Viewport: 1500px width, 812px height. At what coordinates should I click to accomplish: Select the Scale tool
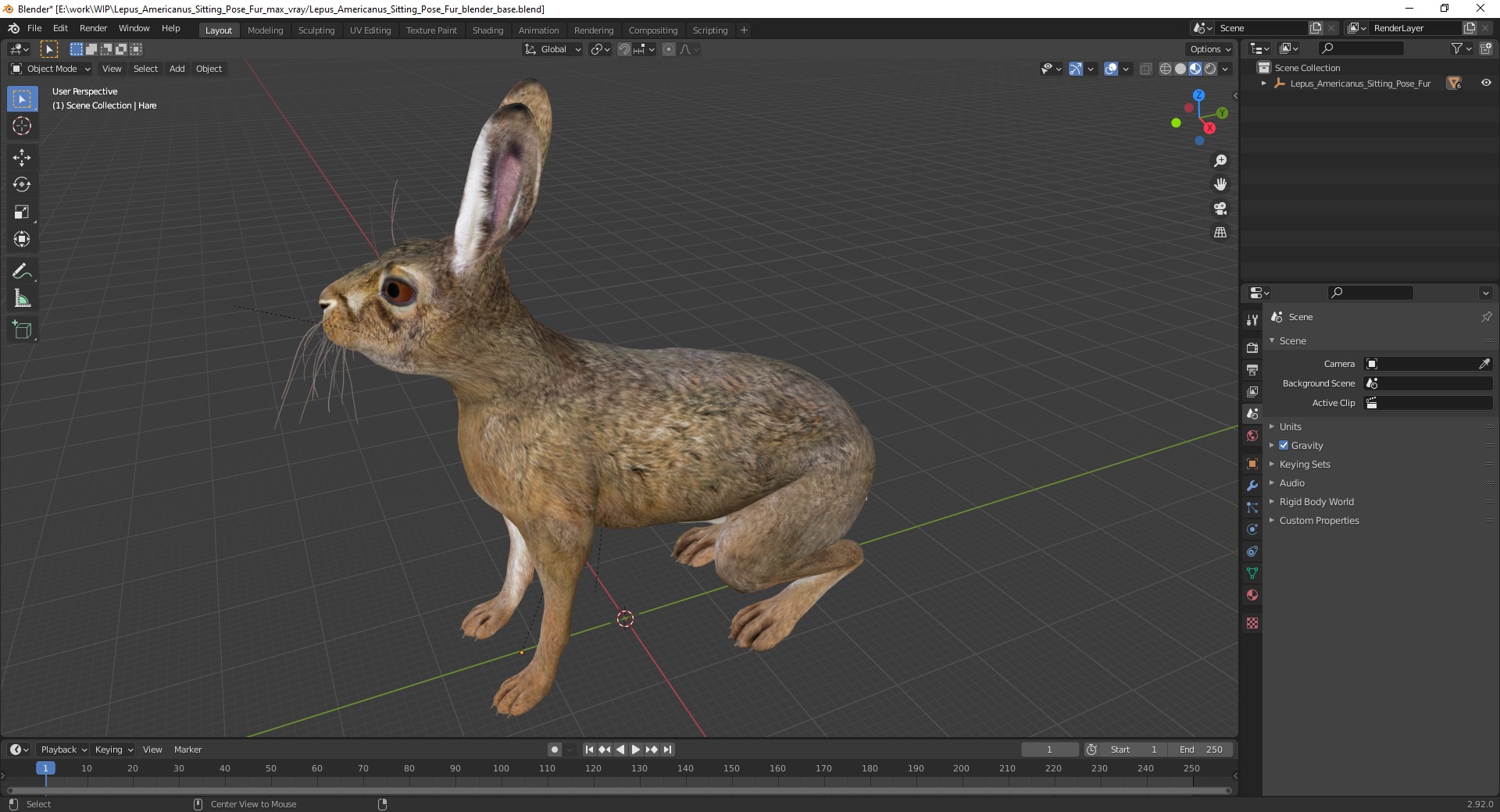coord(22,212)
